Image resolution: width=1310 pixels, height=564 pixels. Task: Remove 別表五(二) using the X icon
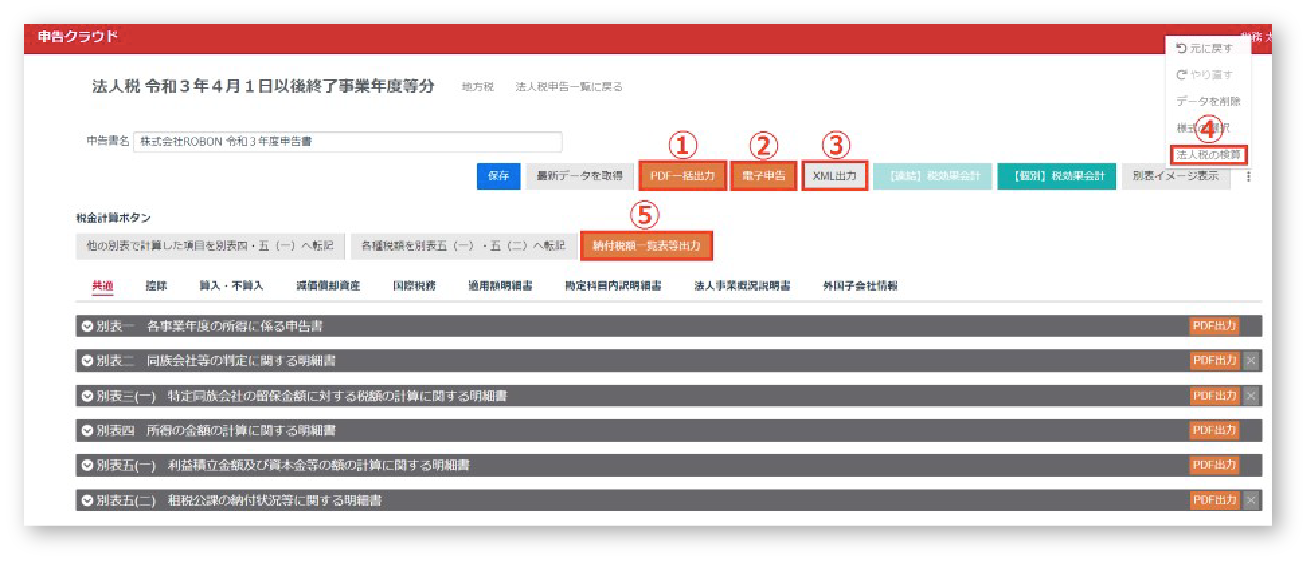tap(1251, 500)
